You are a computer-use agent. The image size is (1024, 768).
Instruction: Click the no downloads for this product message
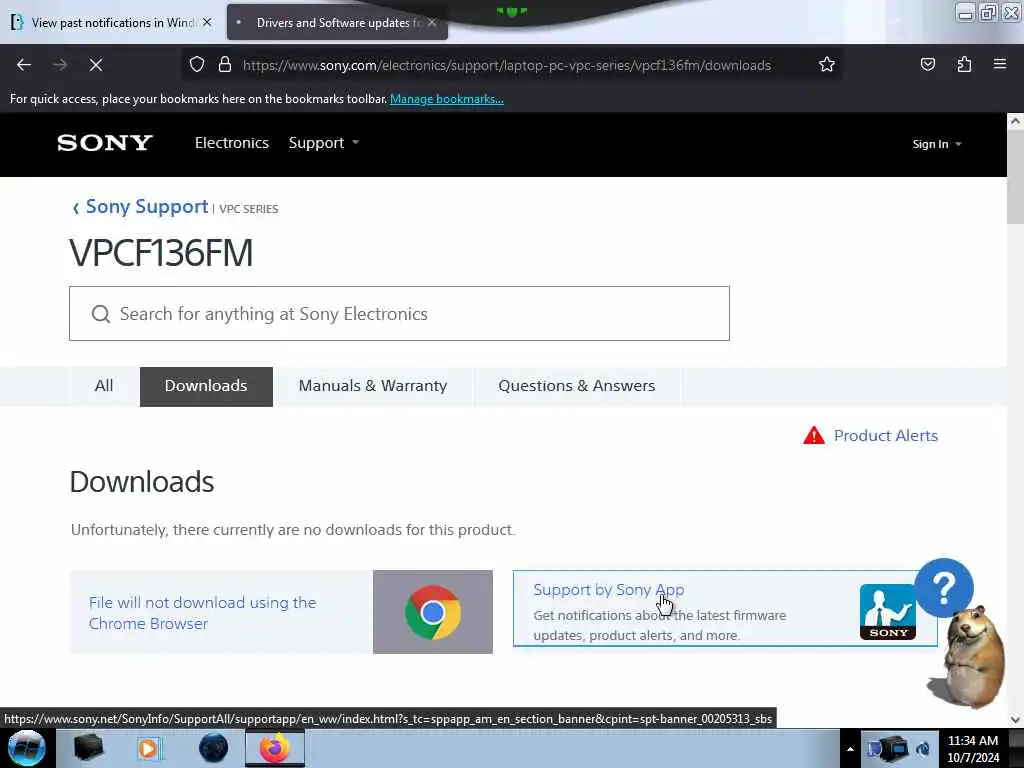click(293, 530)
